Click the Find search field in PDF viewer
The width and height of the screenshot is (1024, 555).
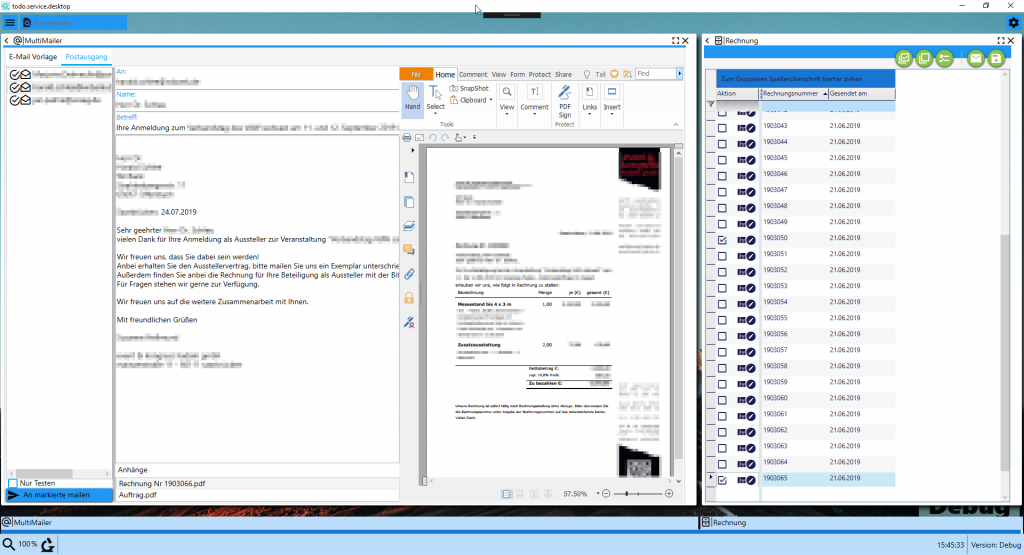click(655, 74)
